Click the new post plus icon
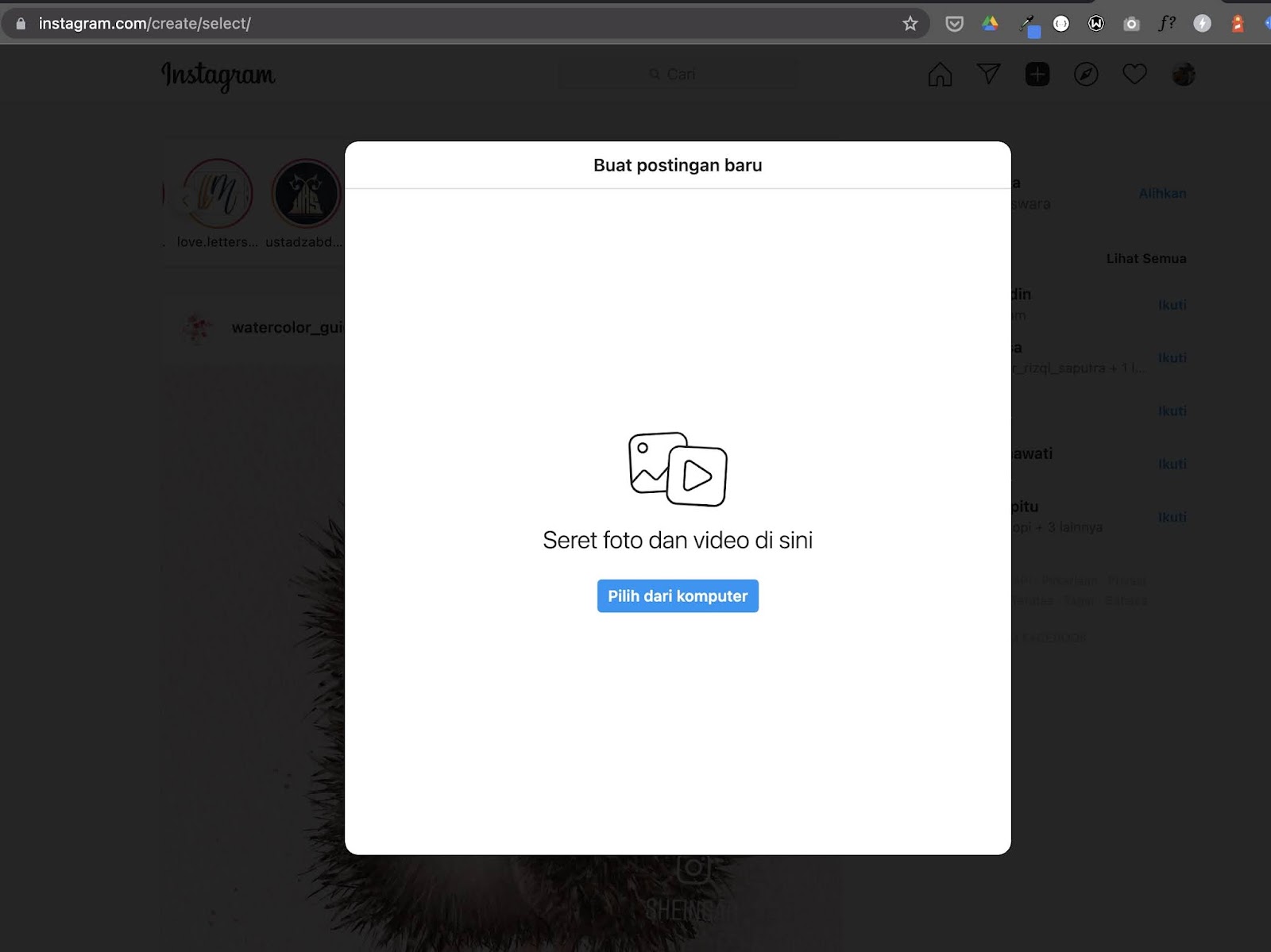Image resolution: width=1271 pixels, height=952 pixels. [1037, 74]
